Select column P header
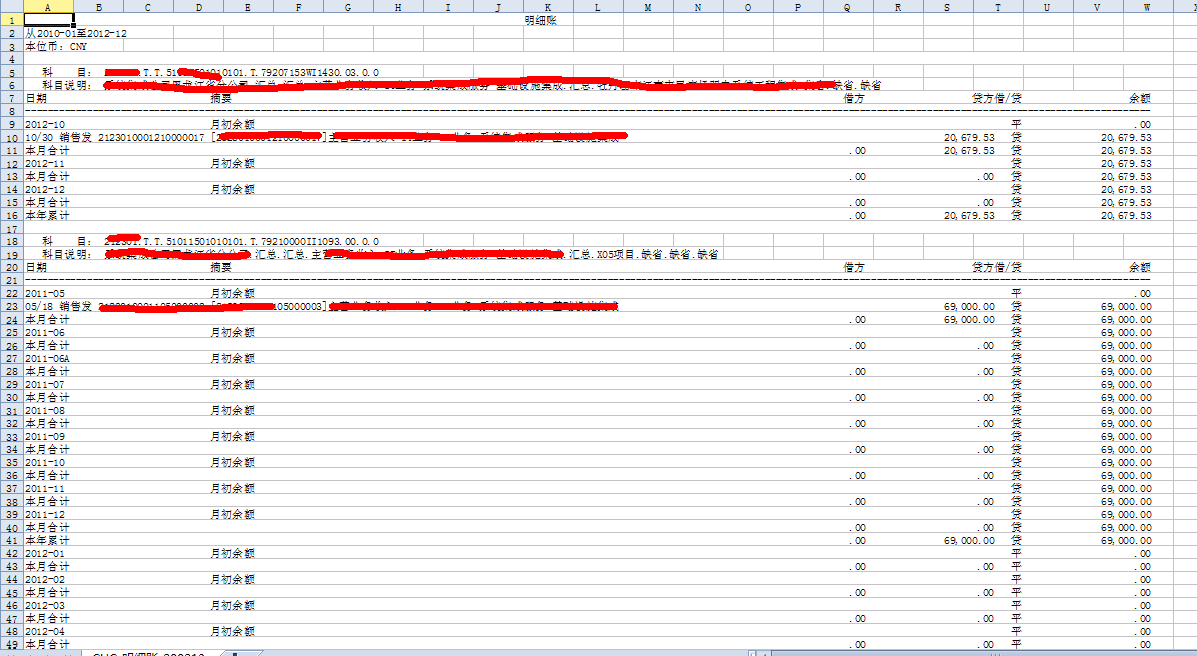The image size is (1197, 656). point(798,7)
